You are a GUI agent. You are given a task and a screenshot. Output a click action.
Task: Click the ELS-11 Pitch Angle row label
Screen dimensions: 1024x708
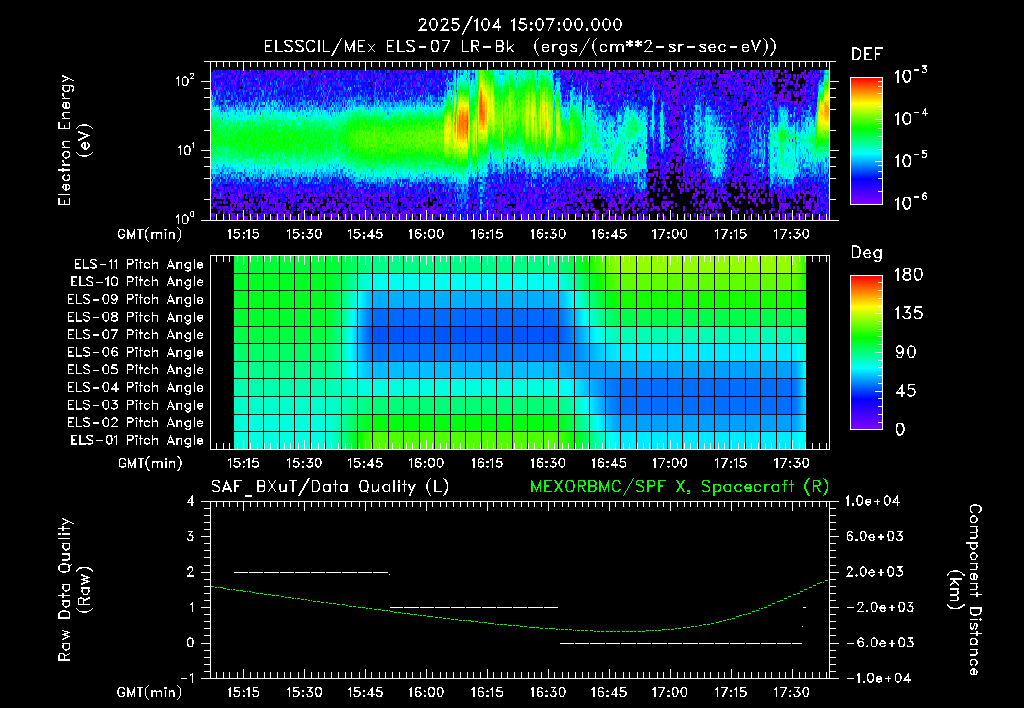tap(138, 265)
